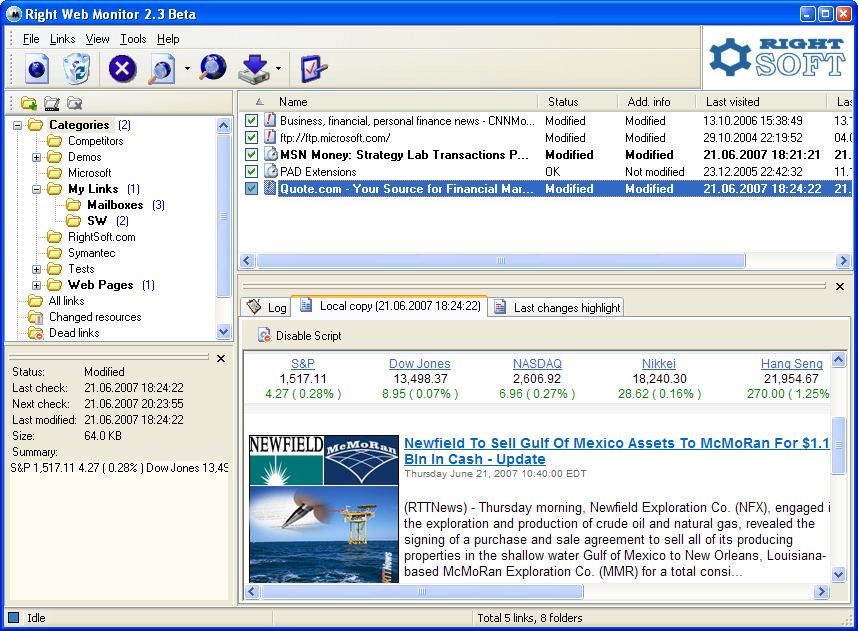The height and width of the screenshot is (631, 858).
Task: Open the Links menu
Action: [62, 39]
